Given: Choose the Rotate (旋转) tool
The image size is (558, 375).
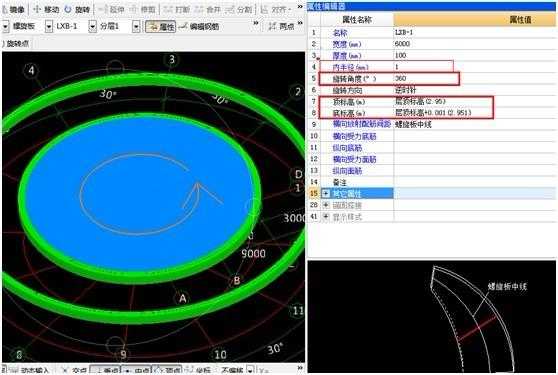Looking at the screenshot, I should (x=77, y=10).
